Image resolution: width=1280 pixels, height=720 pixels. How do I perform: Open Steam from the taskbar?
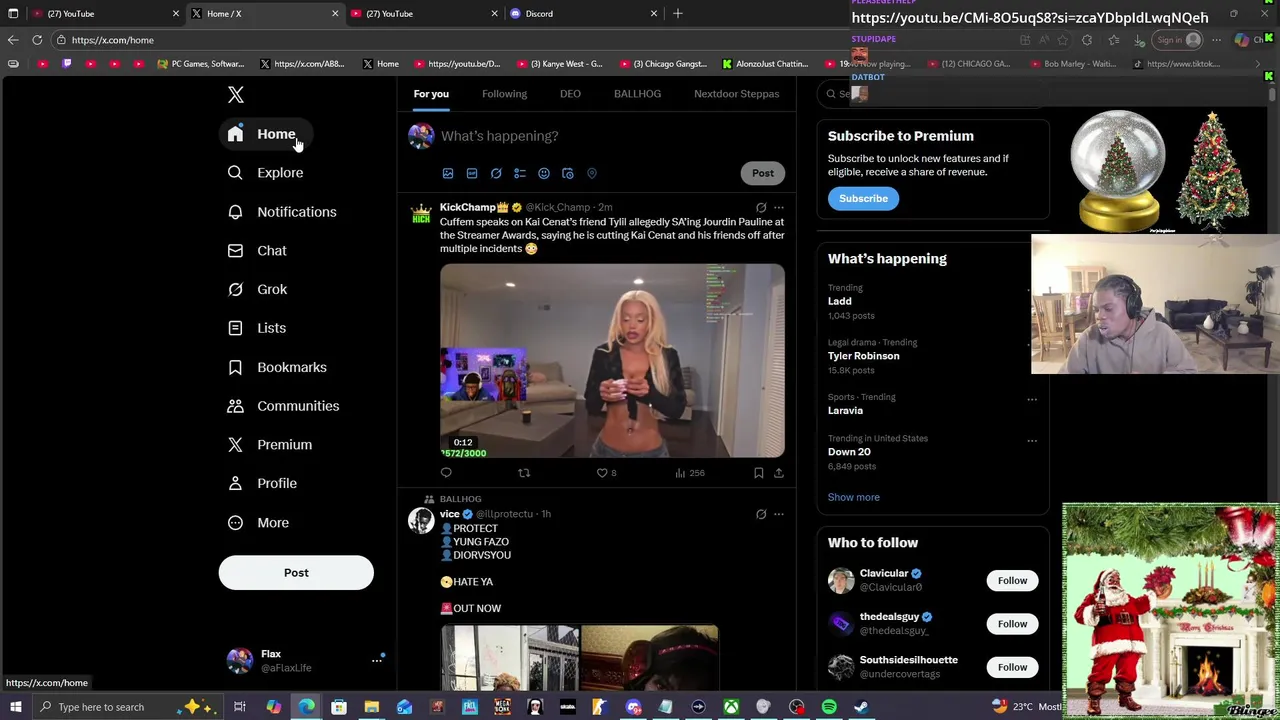tap(861, 707)
